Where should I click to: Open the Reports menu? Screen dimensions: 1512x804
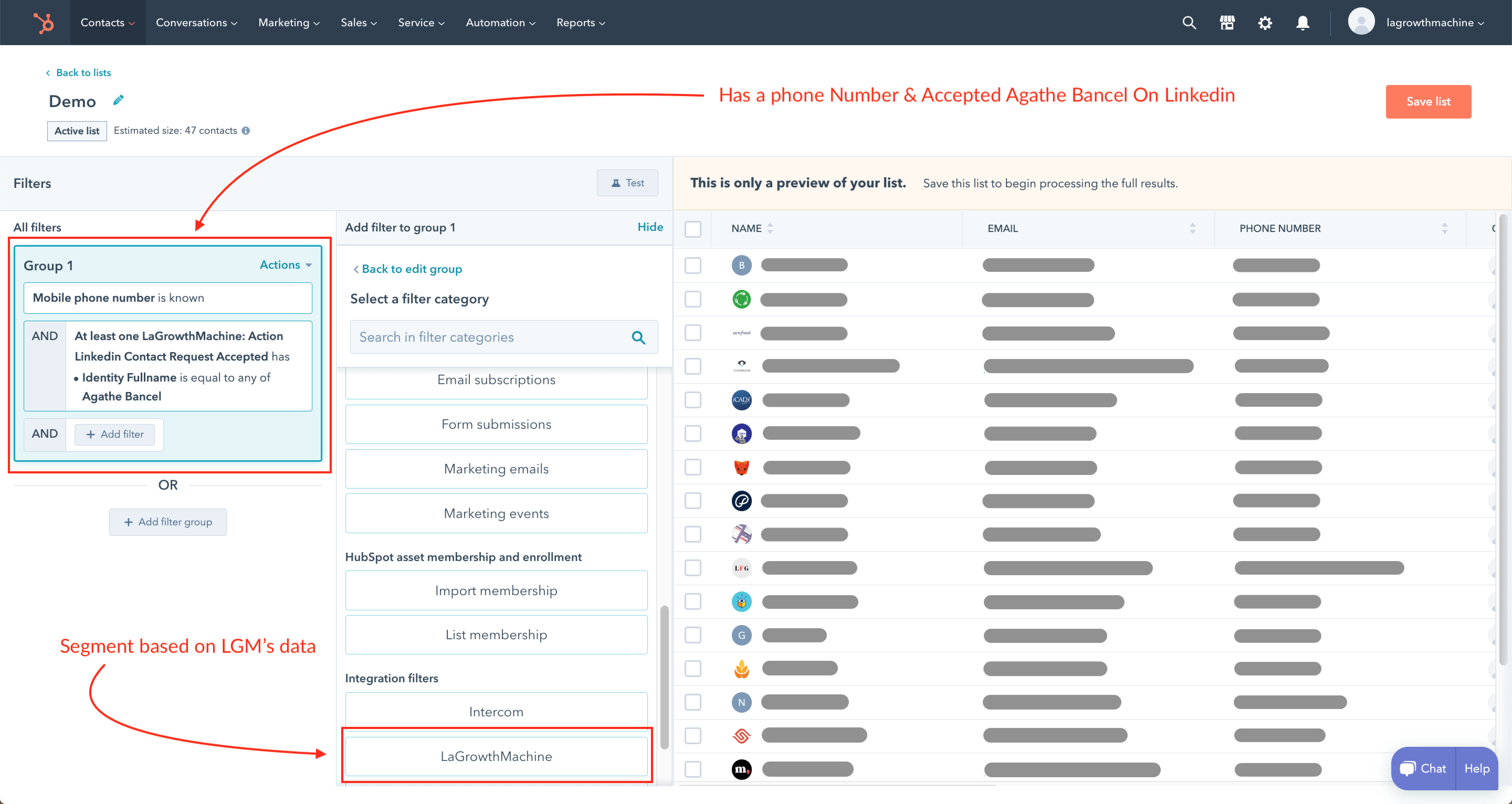581,23
